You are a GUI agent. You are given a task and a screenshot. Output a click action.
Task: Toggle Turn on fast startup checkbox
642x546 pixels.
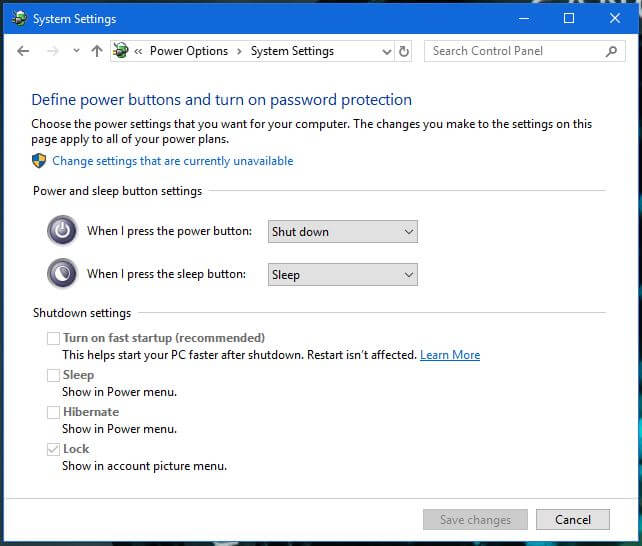[53, 338]
